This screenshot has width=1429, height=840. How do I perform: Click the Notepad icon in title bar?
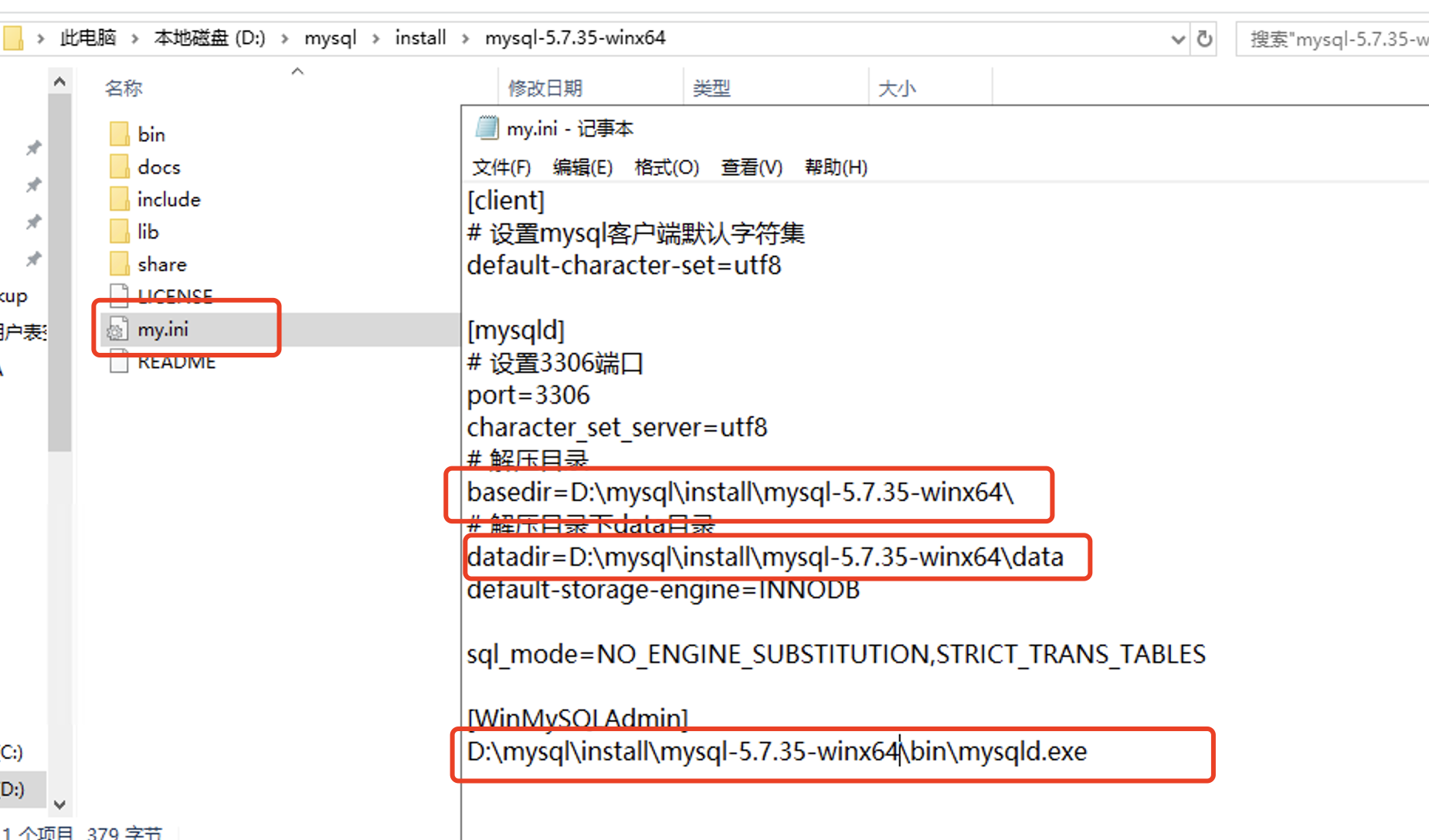(x=487, y=128)
